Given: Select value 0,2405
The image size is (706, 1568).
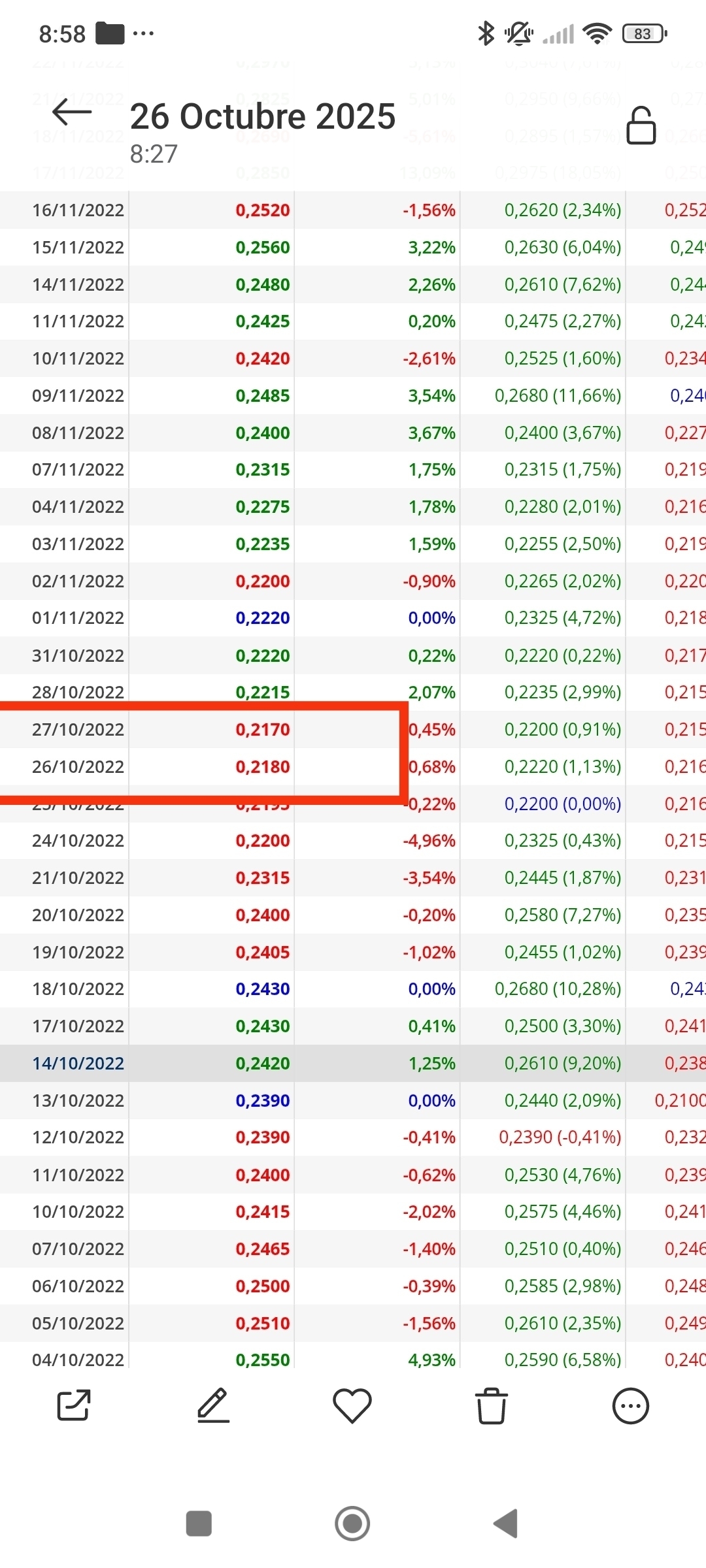Looking at the screenshot, I should pos(263,953).
